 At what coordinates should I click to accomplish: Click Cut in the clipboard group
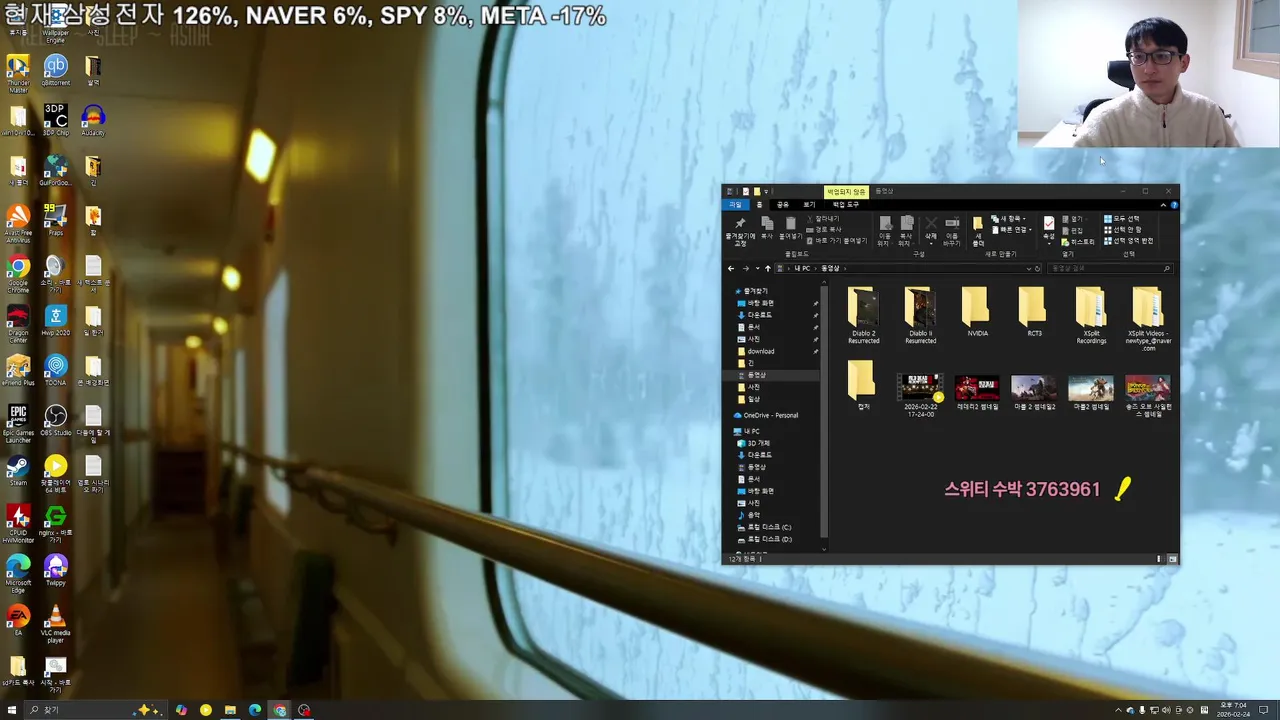point(823,219)
